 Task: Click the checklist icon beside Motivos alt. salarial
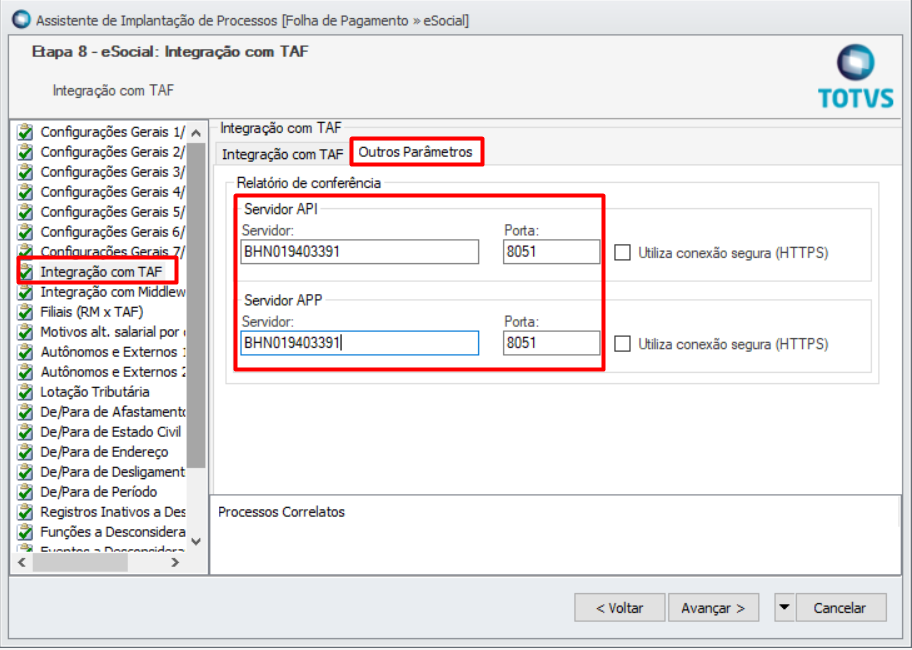25,333
